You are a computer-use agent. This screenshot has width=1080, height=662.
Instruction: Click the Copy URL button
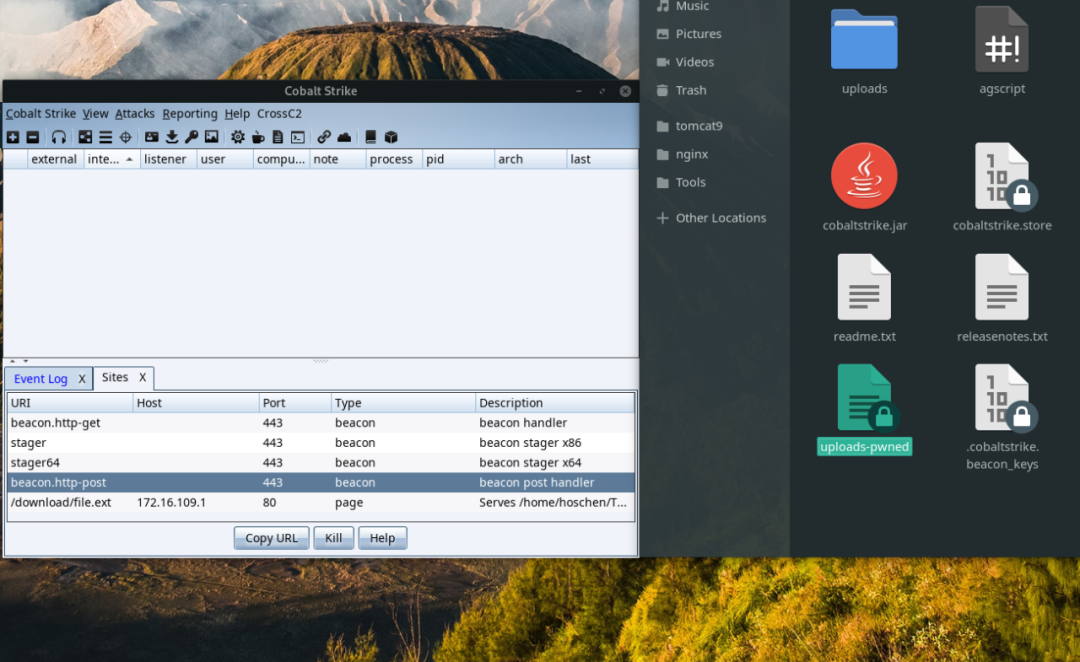coord(271,538)
